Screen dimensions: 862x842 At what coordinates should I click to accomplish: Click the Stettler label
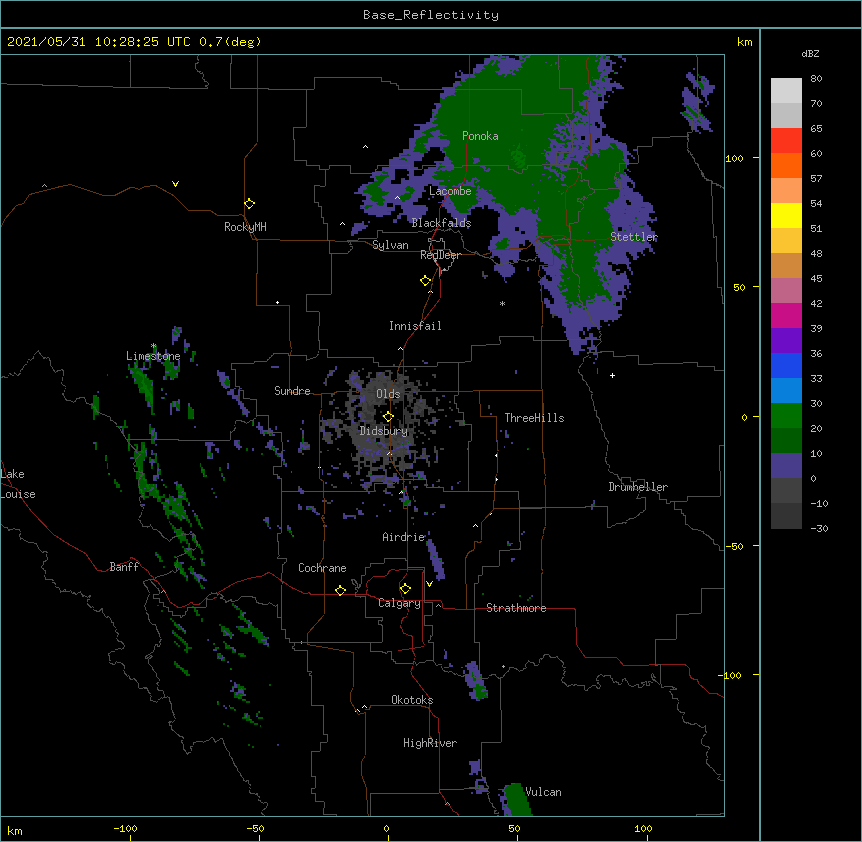pyautogui.click(x=634, y=237)
